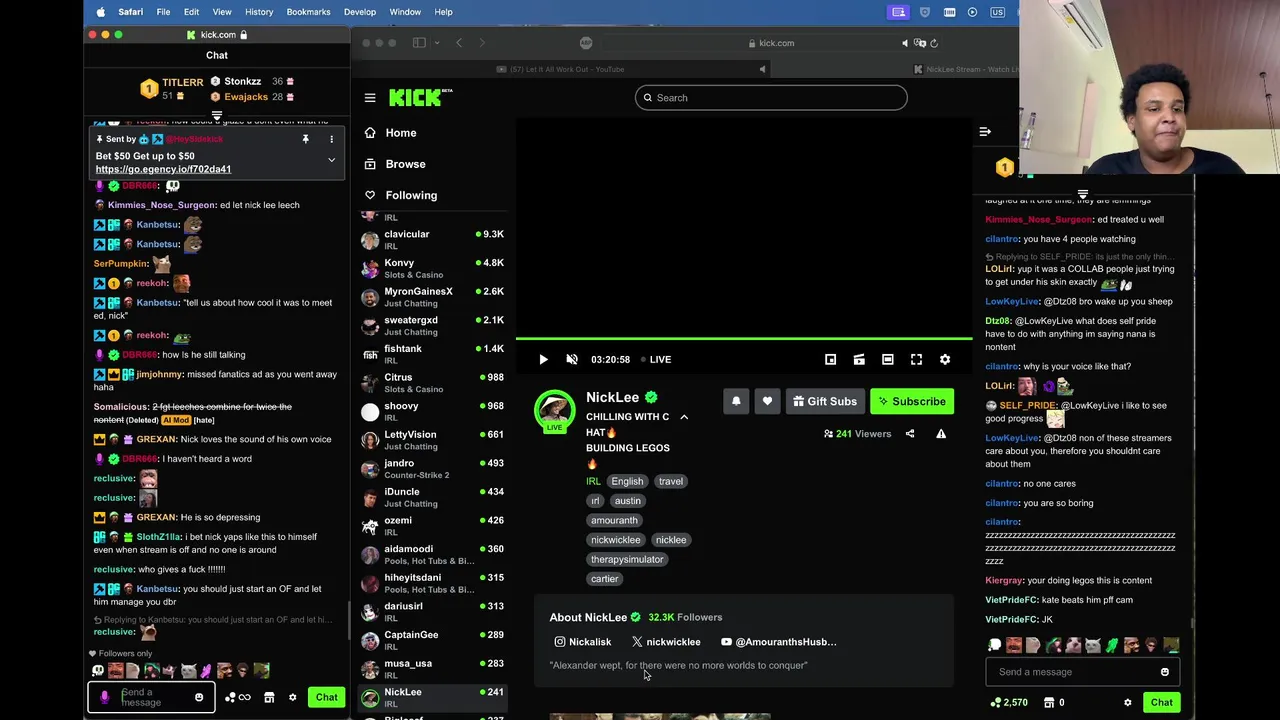Open fishtank channel in sidebar
The height and width of the screenshot is (720, 1280).
pos(433,355)
